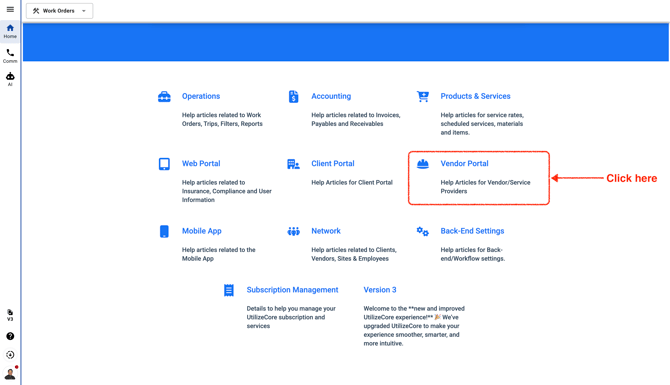This screenshot has height=385, width=670.
Task: Click text 'Help articles related to Insurance'
Action: [x=226, y=191]
